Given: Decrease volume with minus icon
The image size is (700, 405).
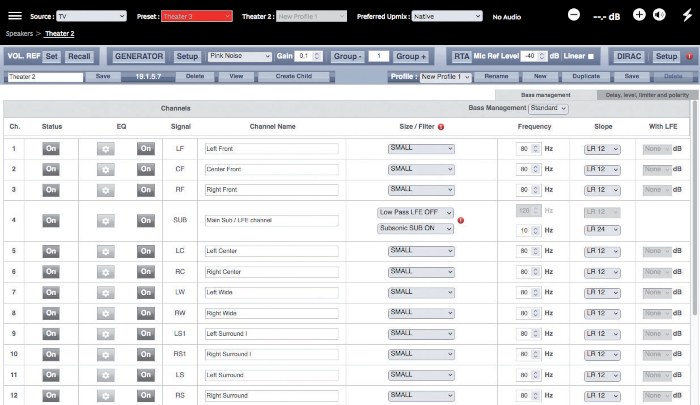Looking at the screenshot, I should tap(574, 16).
